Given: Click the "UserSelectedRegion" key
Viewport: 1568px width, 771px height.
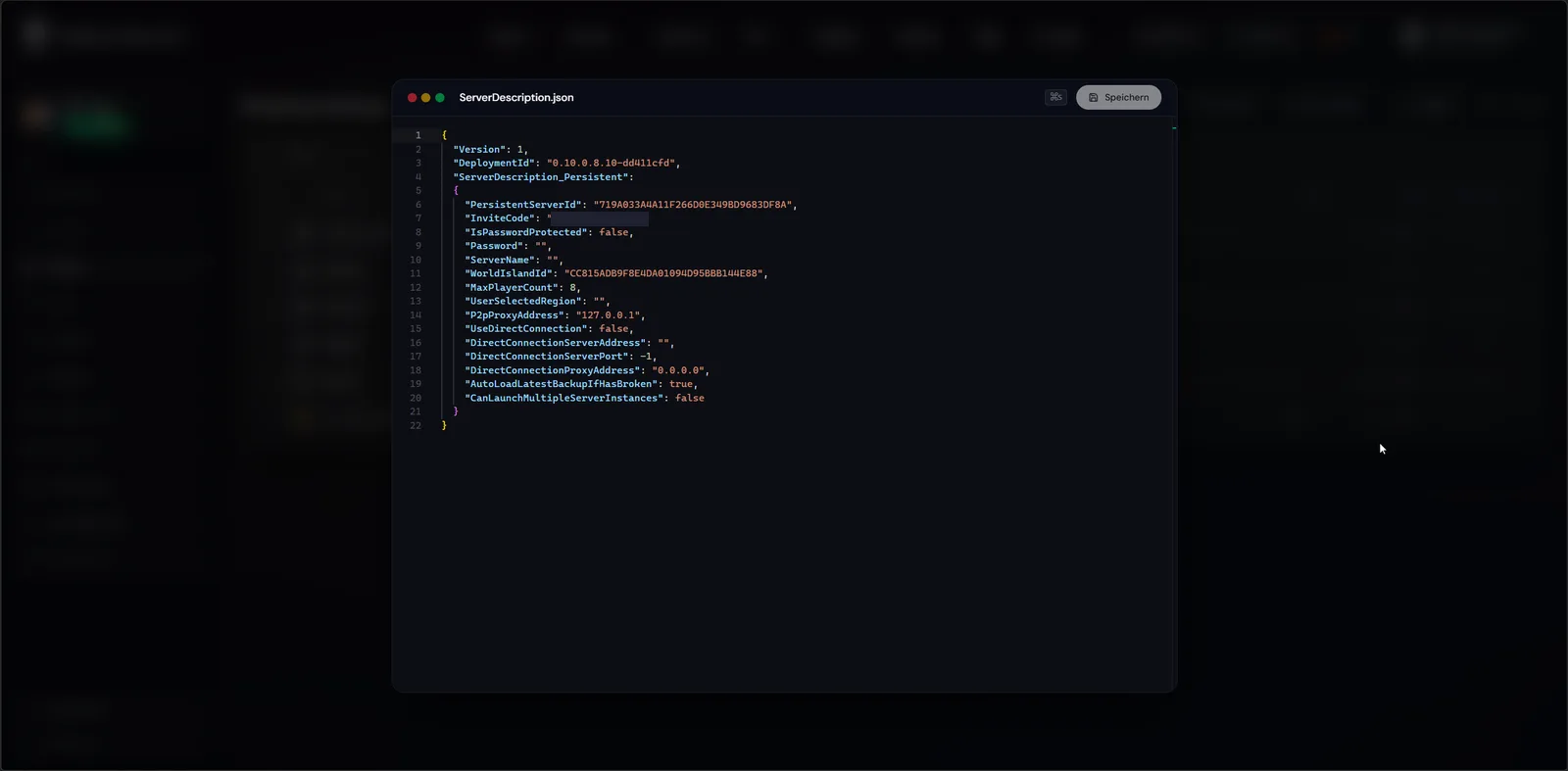Looking at the screenshot, I should pos(523,301).
